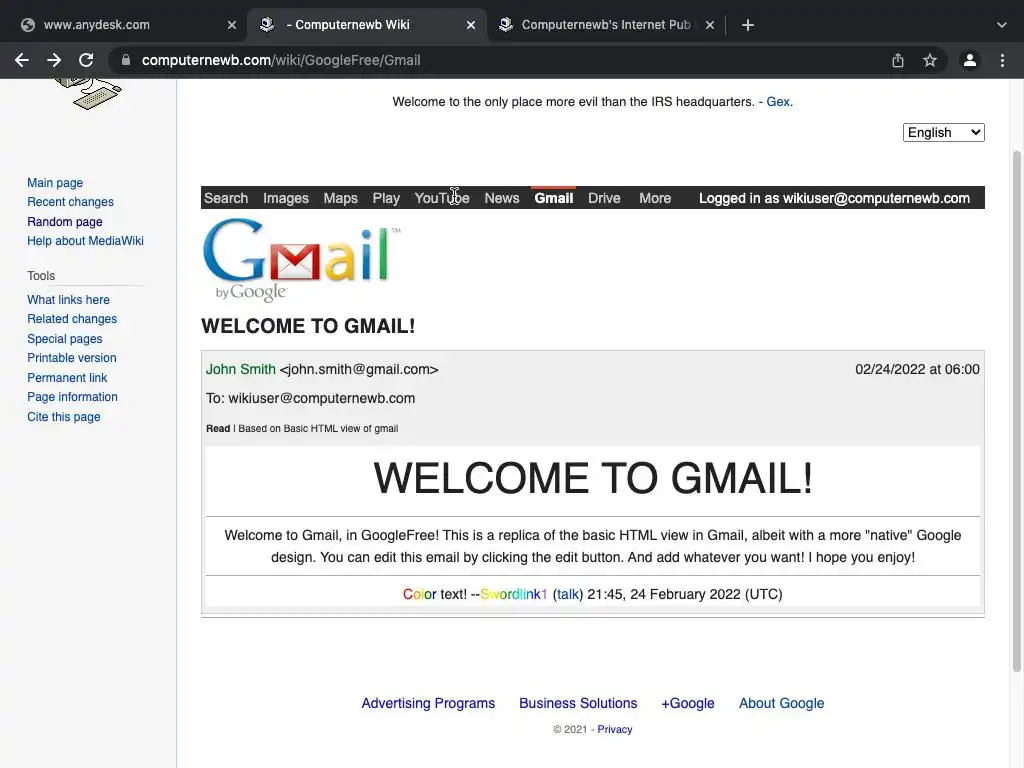Click the browser forward arrow

tap(54, 60)
